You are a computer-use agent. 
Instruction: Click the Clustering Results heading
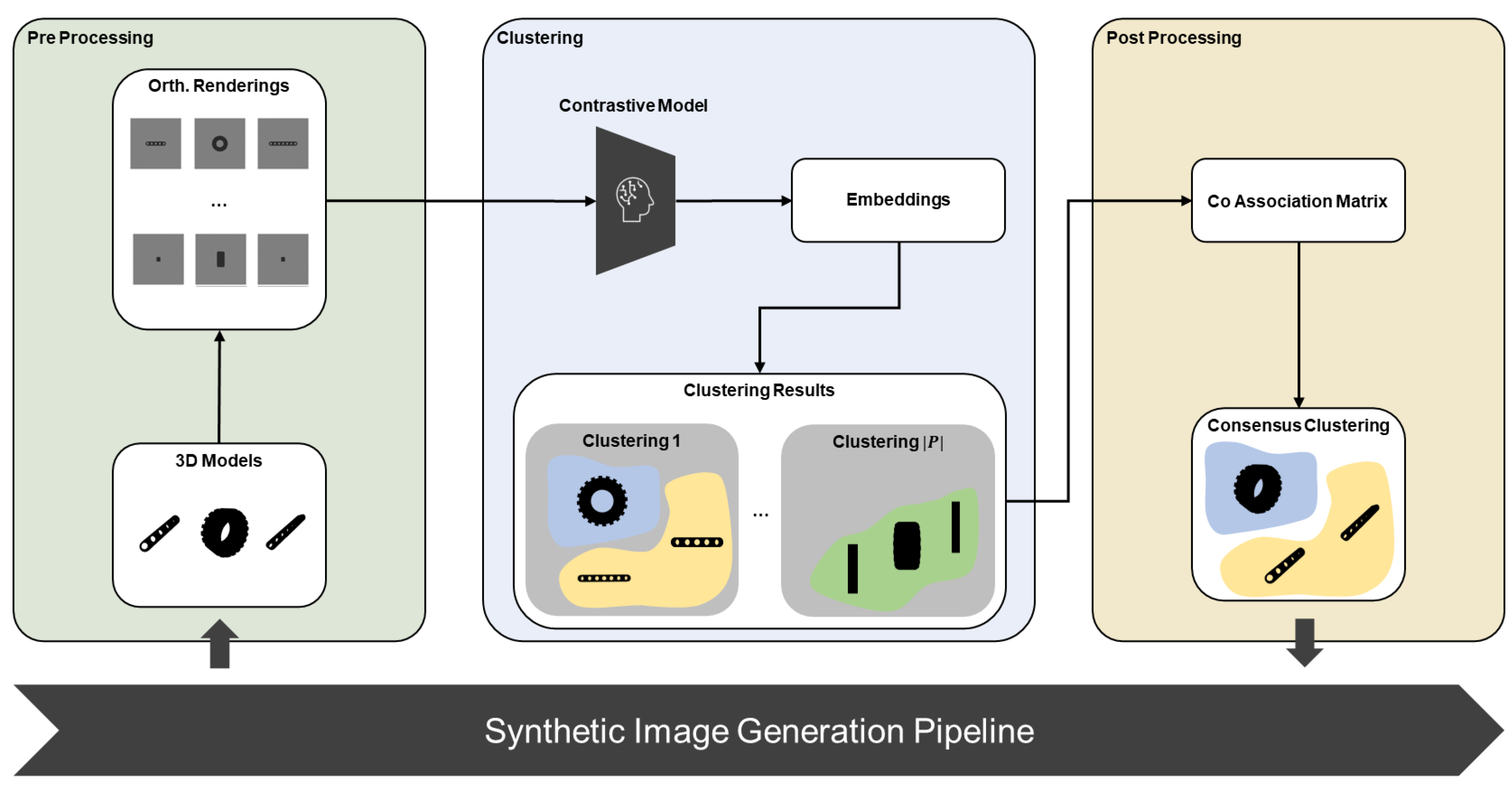pyautogui.click(x=759, y=390)
